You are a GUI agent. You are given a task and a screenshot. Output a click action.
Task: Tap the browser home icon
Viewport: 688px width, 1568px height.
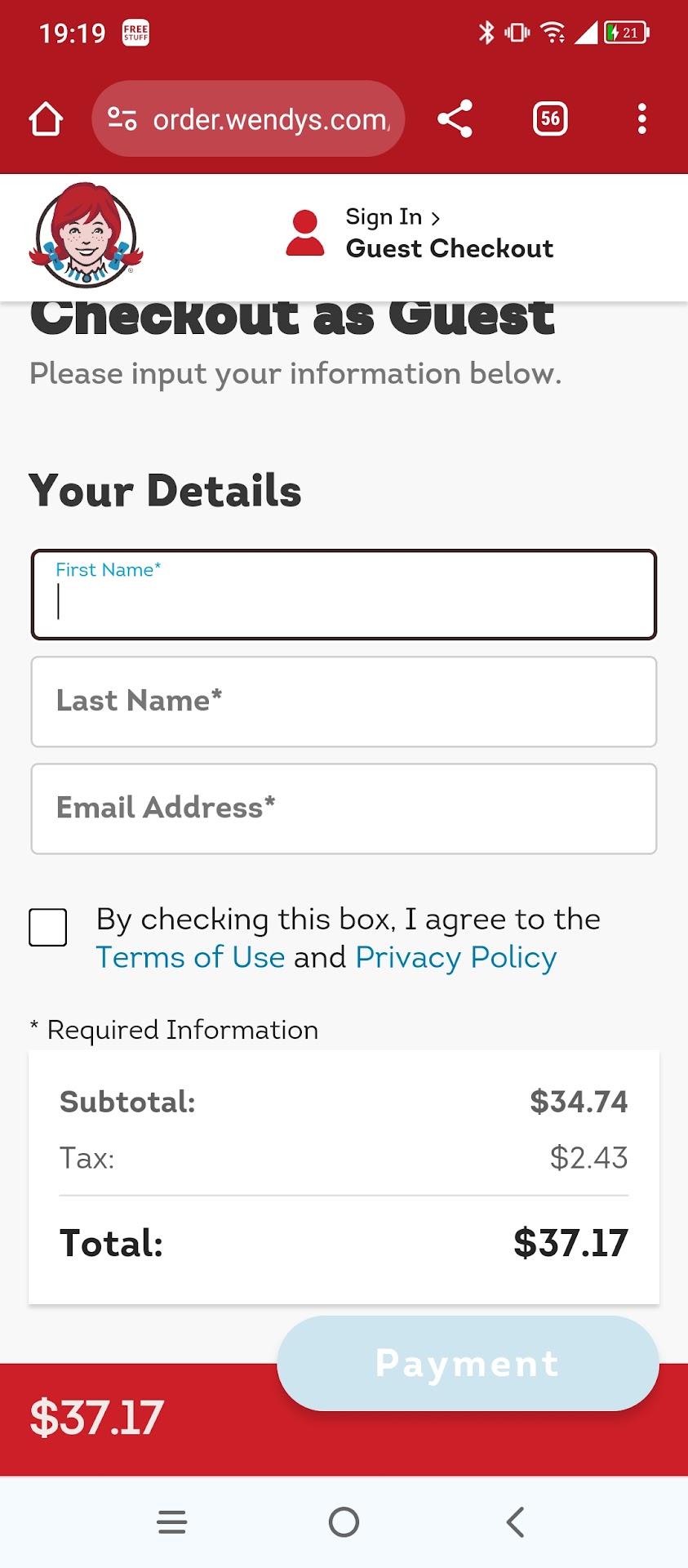[46, 119]
